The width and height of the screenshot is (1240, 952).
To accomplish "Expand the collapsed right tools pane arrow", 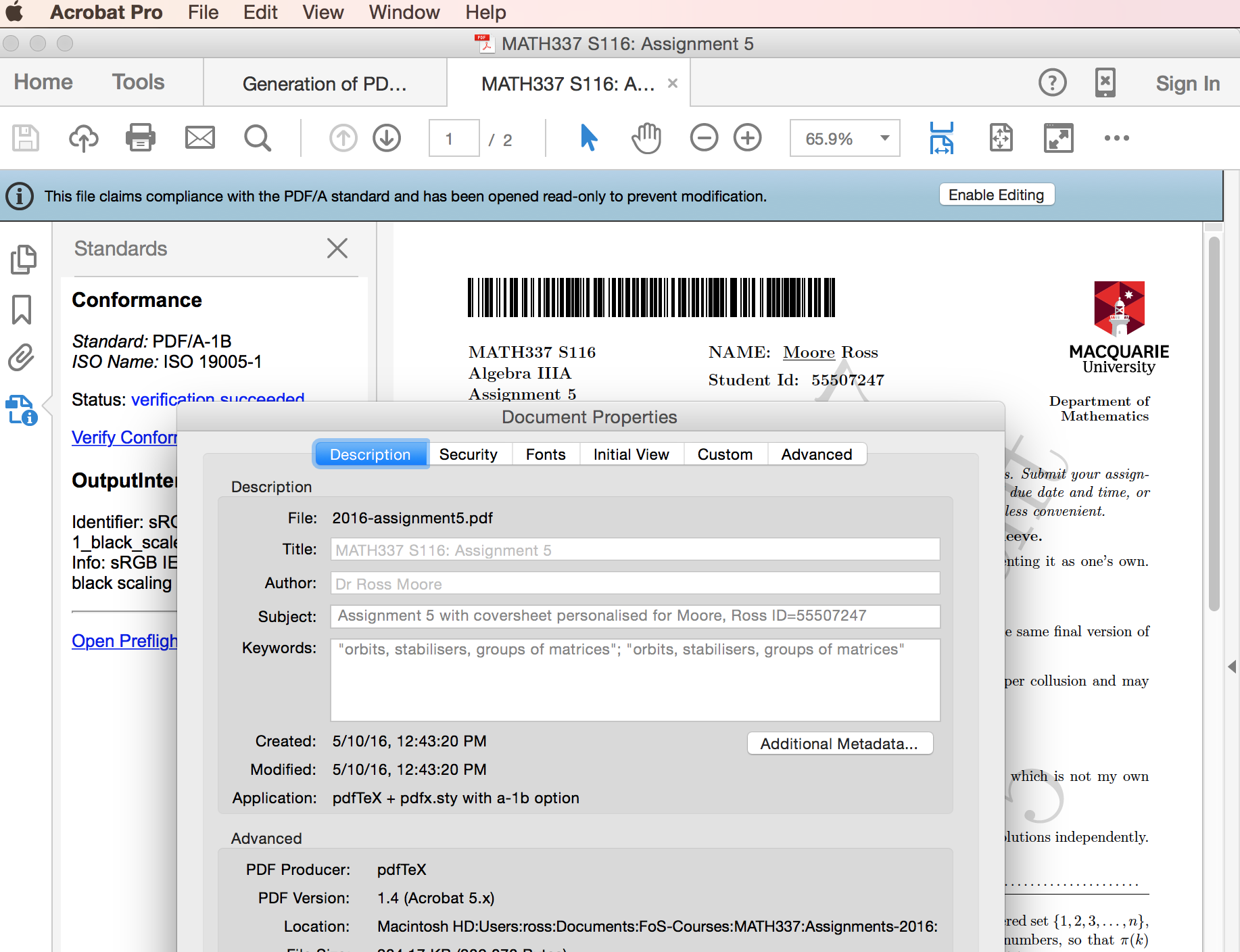I will point(1232,667).
